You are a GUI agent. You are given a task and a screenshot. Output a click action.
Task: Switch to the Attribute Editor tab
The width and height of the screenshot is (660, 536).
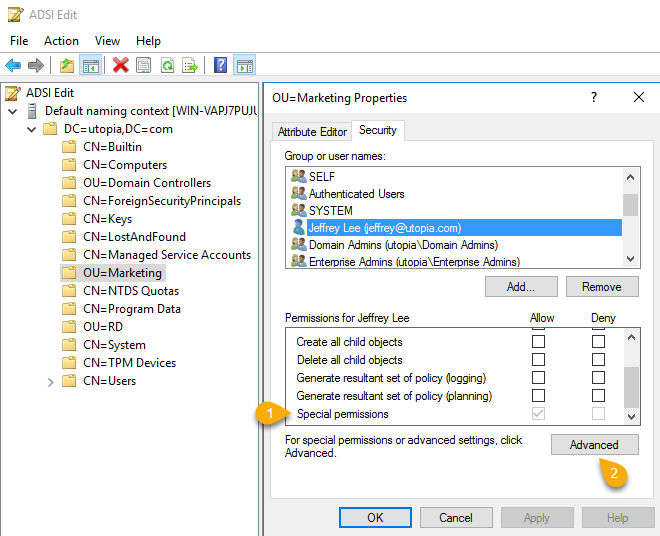(312, 132)
